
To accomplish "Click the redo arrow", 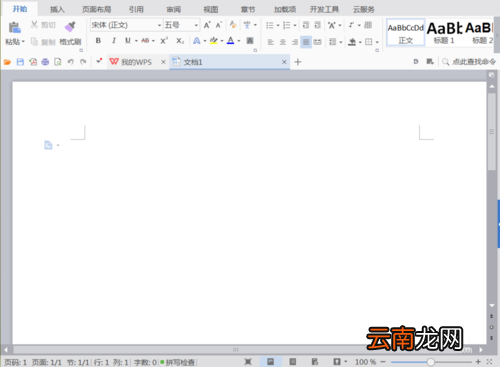I will point(83,62).
